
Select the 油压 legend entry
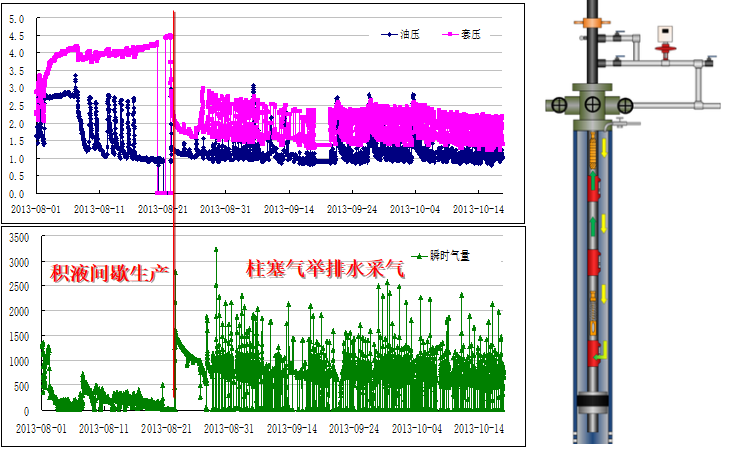(x=400, y=35)
